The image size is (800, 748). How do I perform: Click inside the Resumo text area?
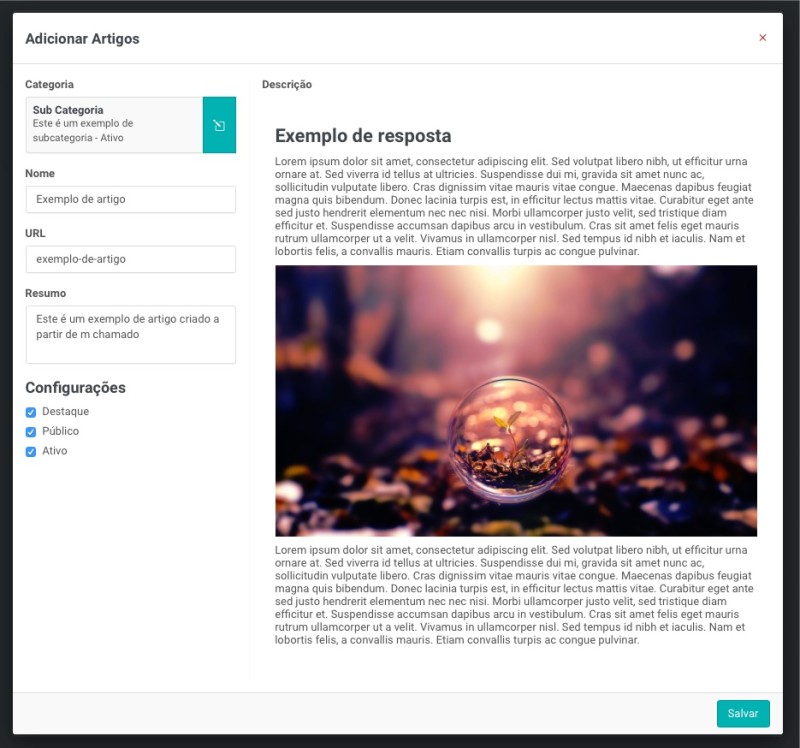point(130,334)
